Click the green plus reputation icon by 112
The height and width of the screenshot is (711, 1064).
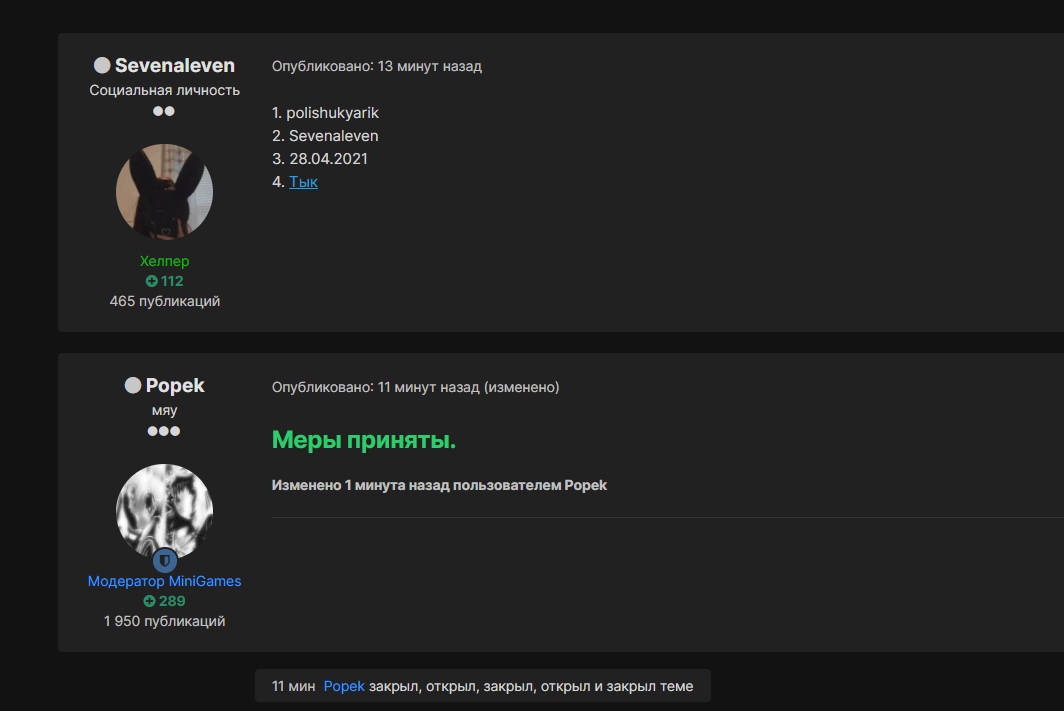point(152,281)
